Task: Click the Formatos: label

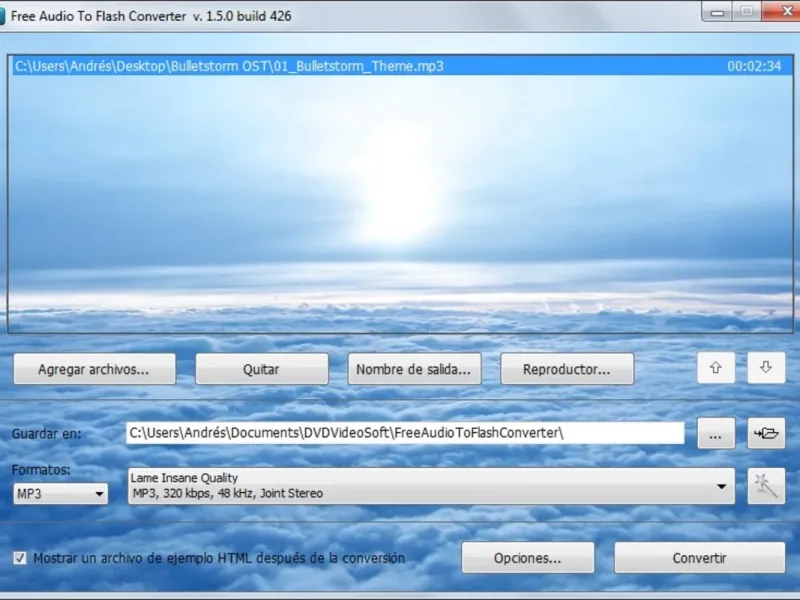Action: (41, 469)
